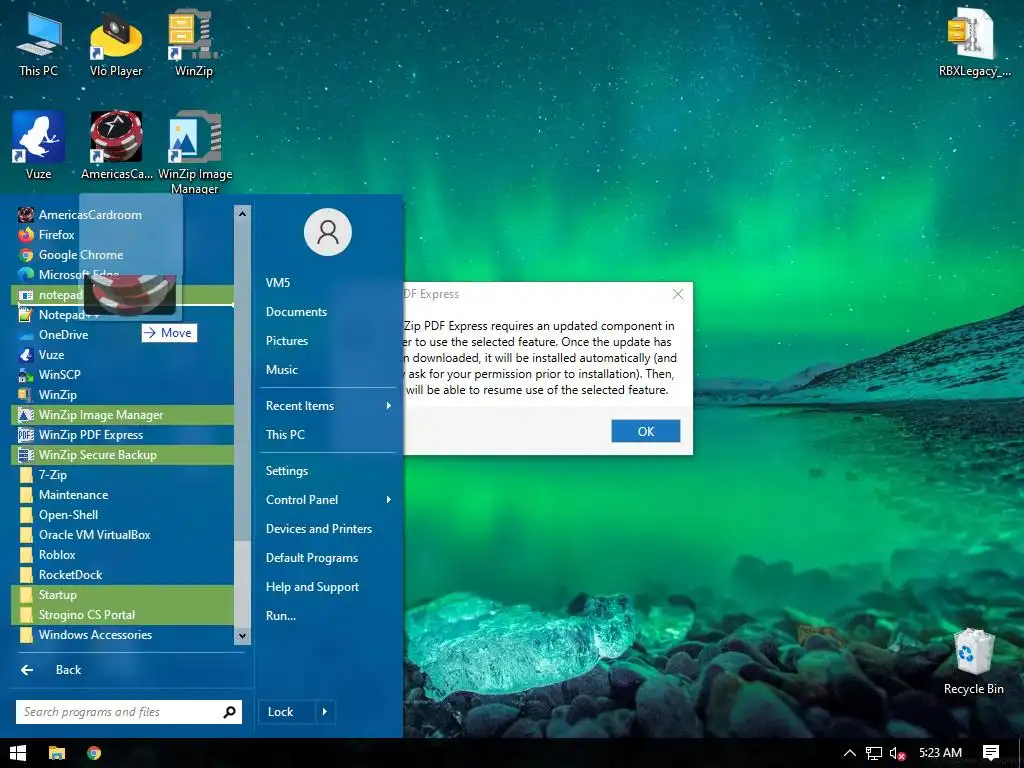The image size is (1024, 768).
Task: Open Google Chrome in the programs list
Action: point(122,255)
